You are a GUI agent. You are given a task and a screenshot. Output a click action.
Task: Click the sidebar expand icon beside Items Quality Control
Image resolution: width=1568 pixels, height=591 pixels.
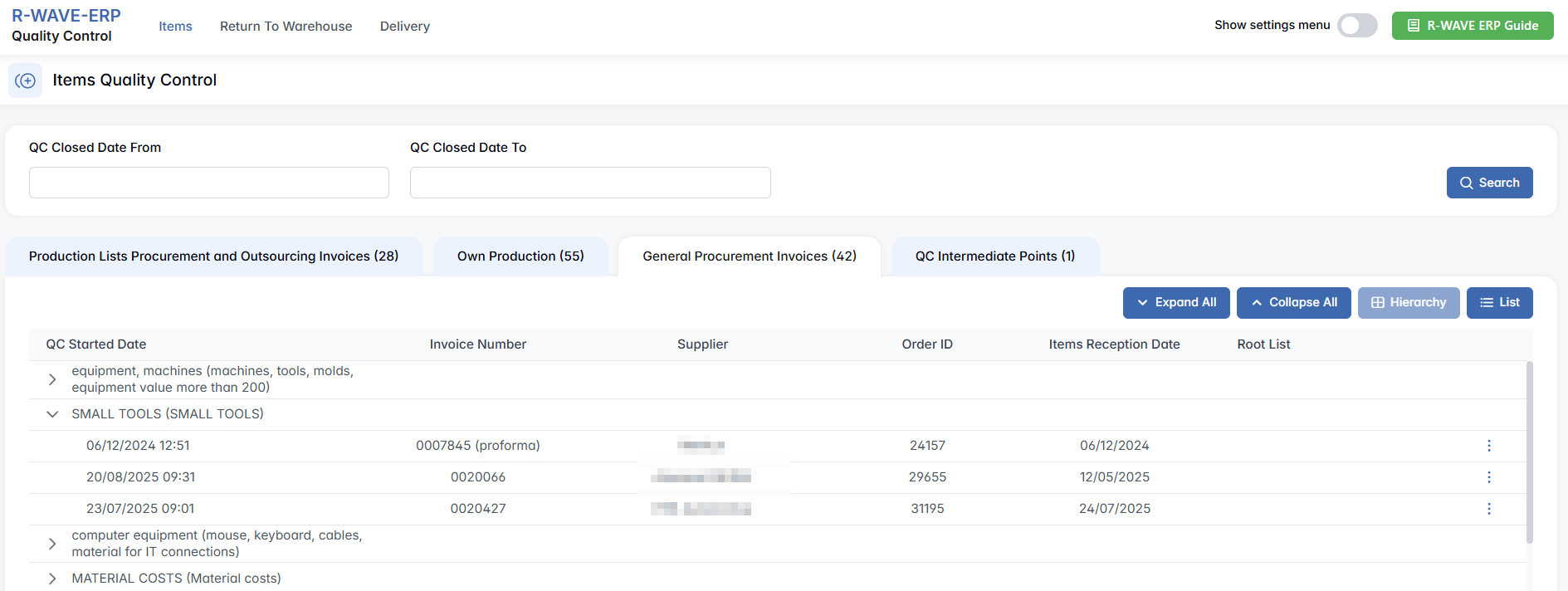coord(25,81)
